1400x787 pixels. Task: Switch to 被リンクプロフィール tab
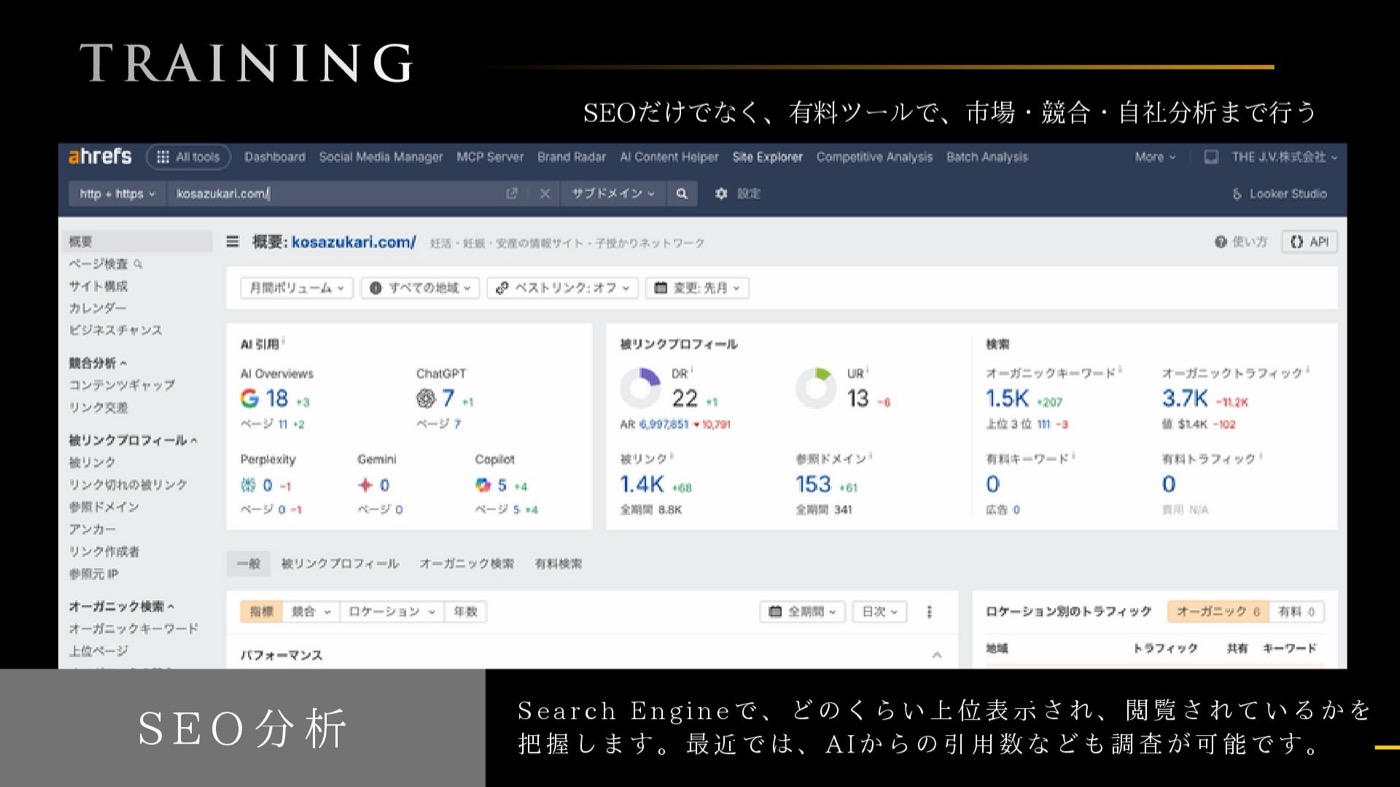click(x=340, y=564)
